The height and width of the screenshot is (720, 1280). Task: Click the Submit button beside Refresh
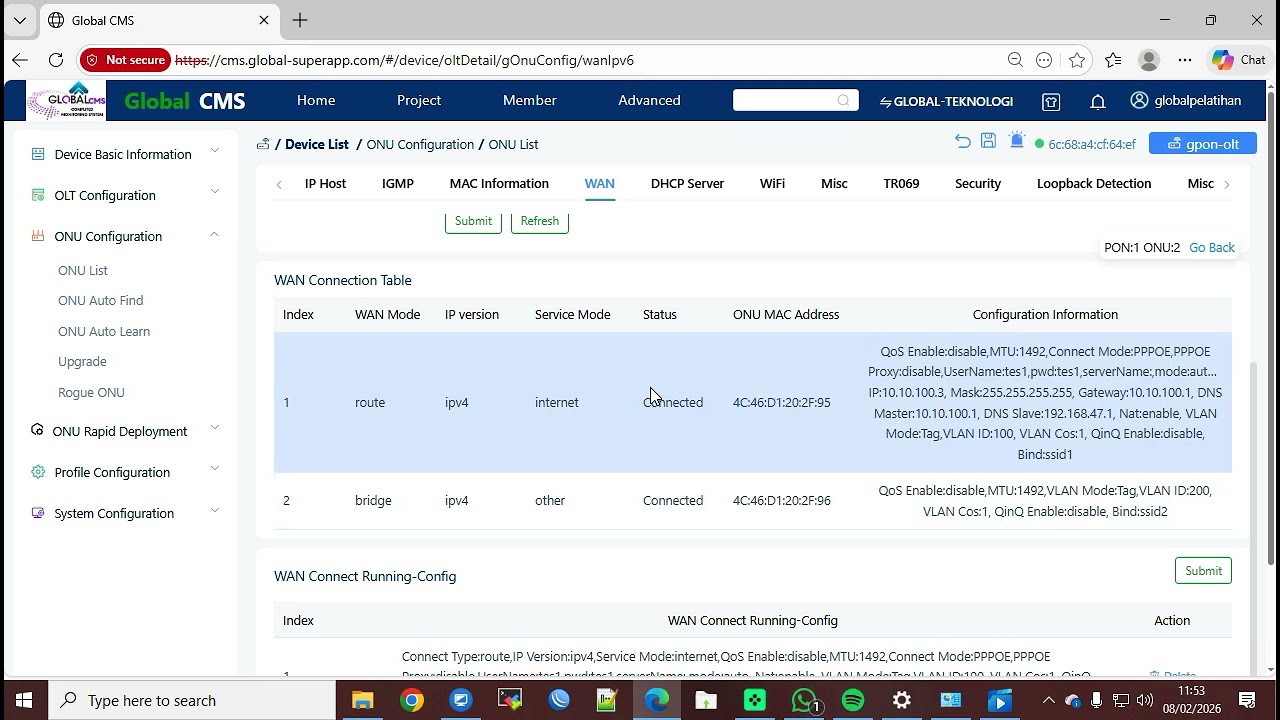tap(473, 221)
